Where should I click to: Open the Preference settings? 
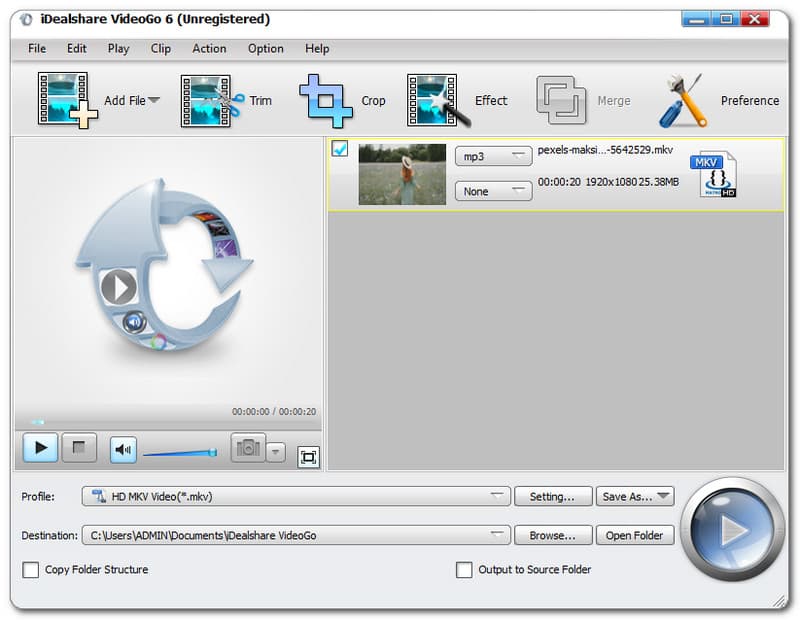(x=683, y=100)
